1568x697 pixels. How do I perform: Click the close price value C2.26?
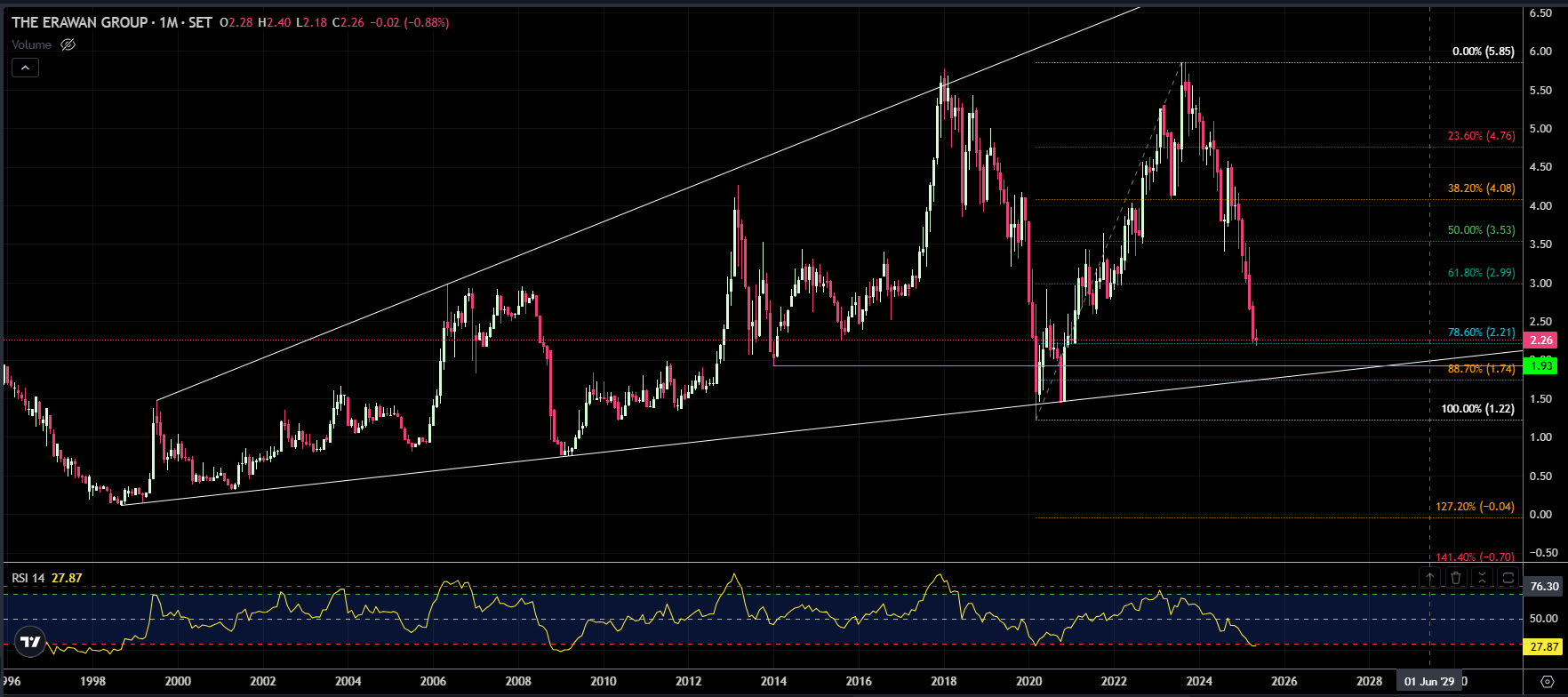pos(348,22)
